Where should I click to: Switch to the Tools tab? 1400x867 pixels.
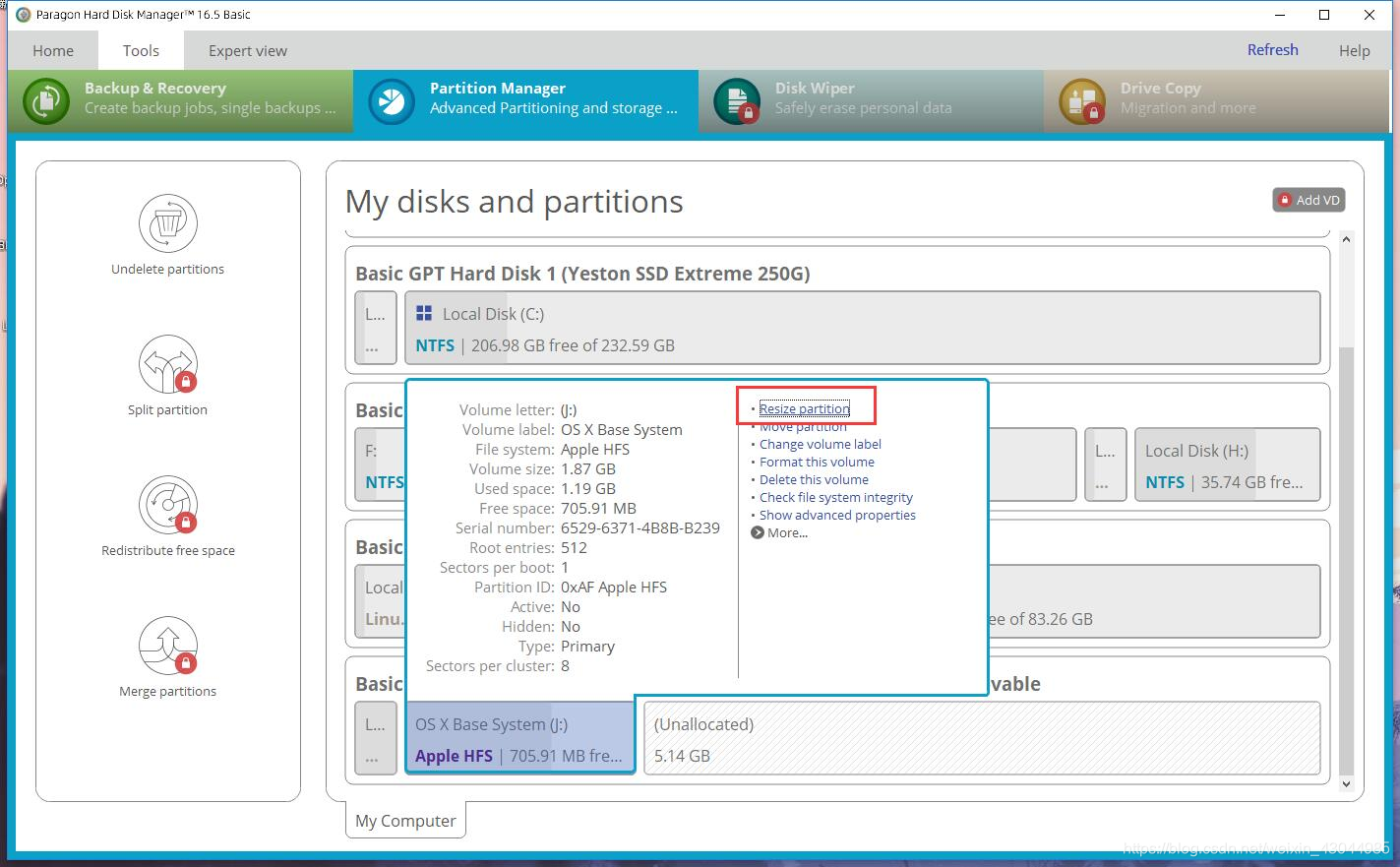141,50
